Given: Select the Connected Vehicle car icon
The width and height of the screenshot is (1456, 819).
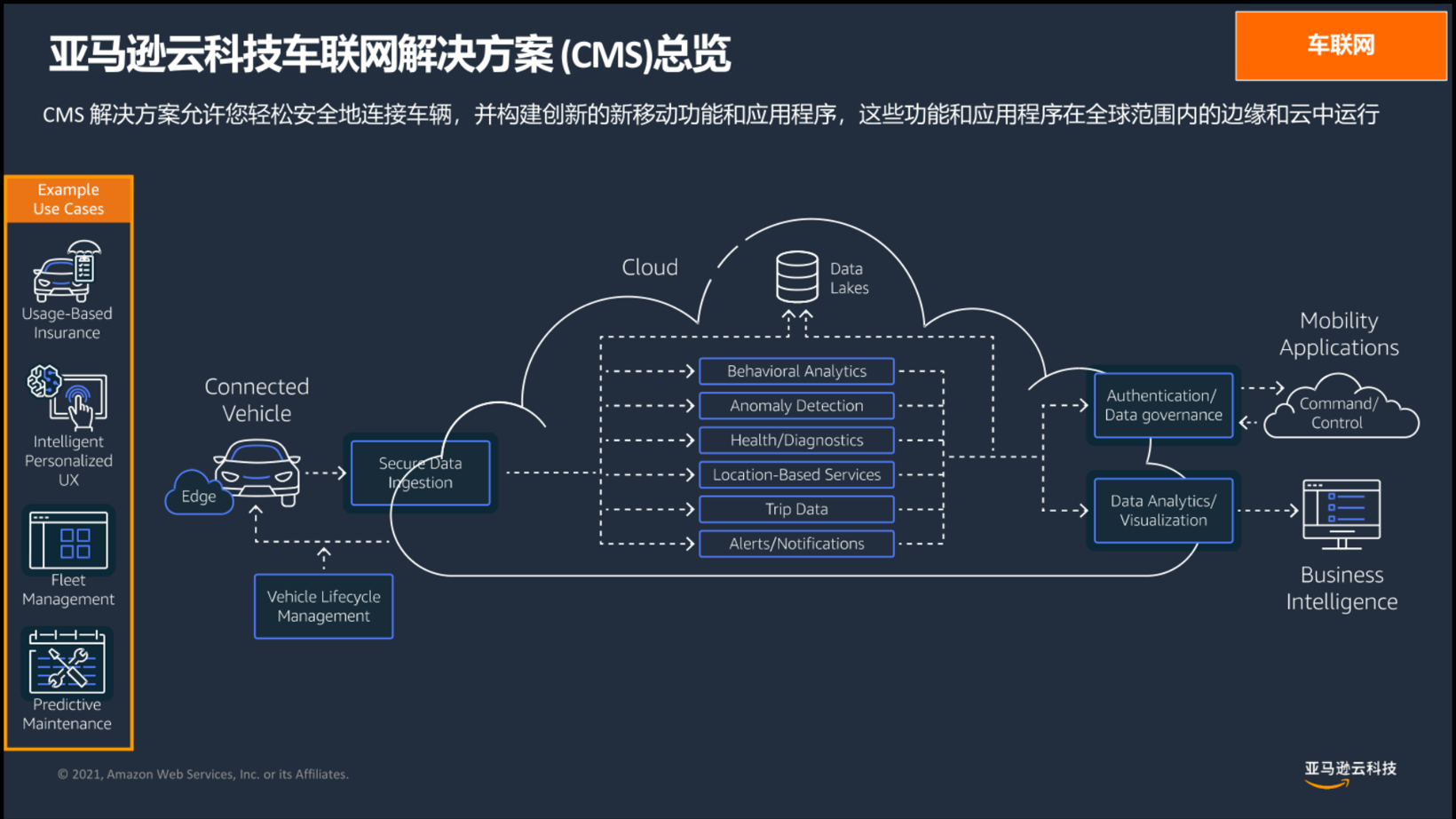Looking at the screenshot, I should [257, 472].
